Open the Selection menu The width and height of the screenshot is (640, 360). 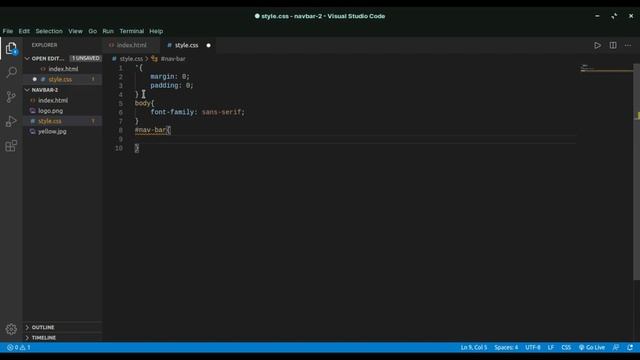click(49, 31)
